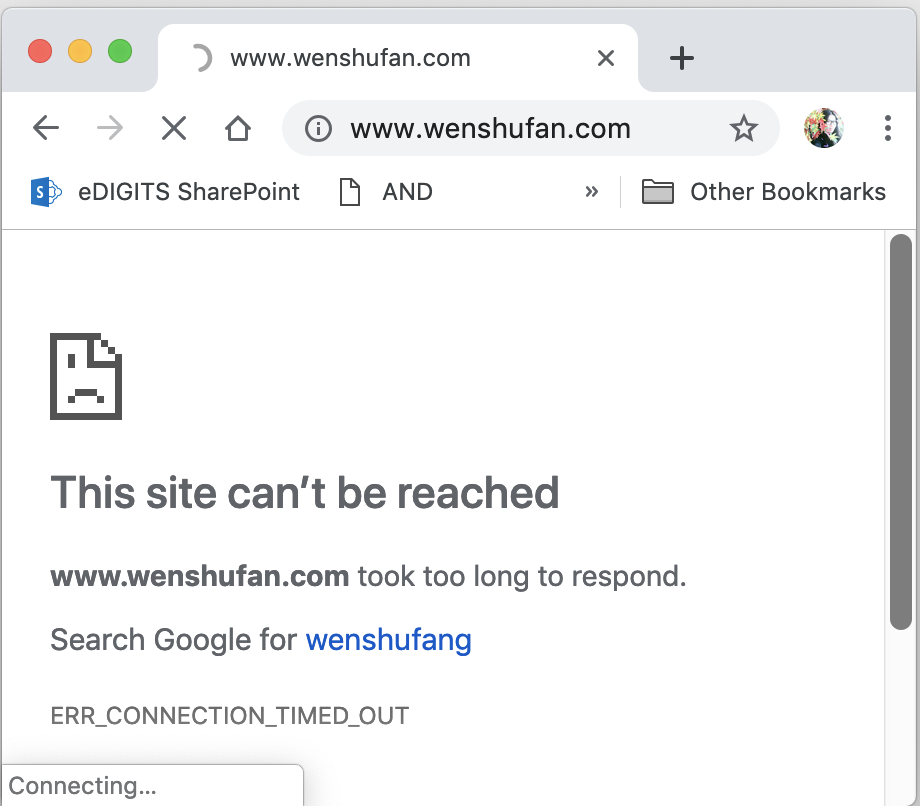Stop loading the page
The image size is (920, 806).
click(x=174, y=128)
